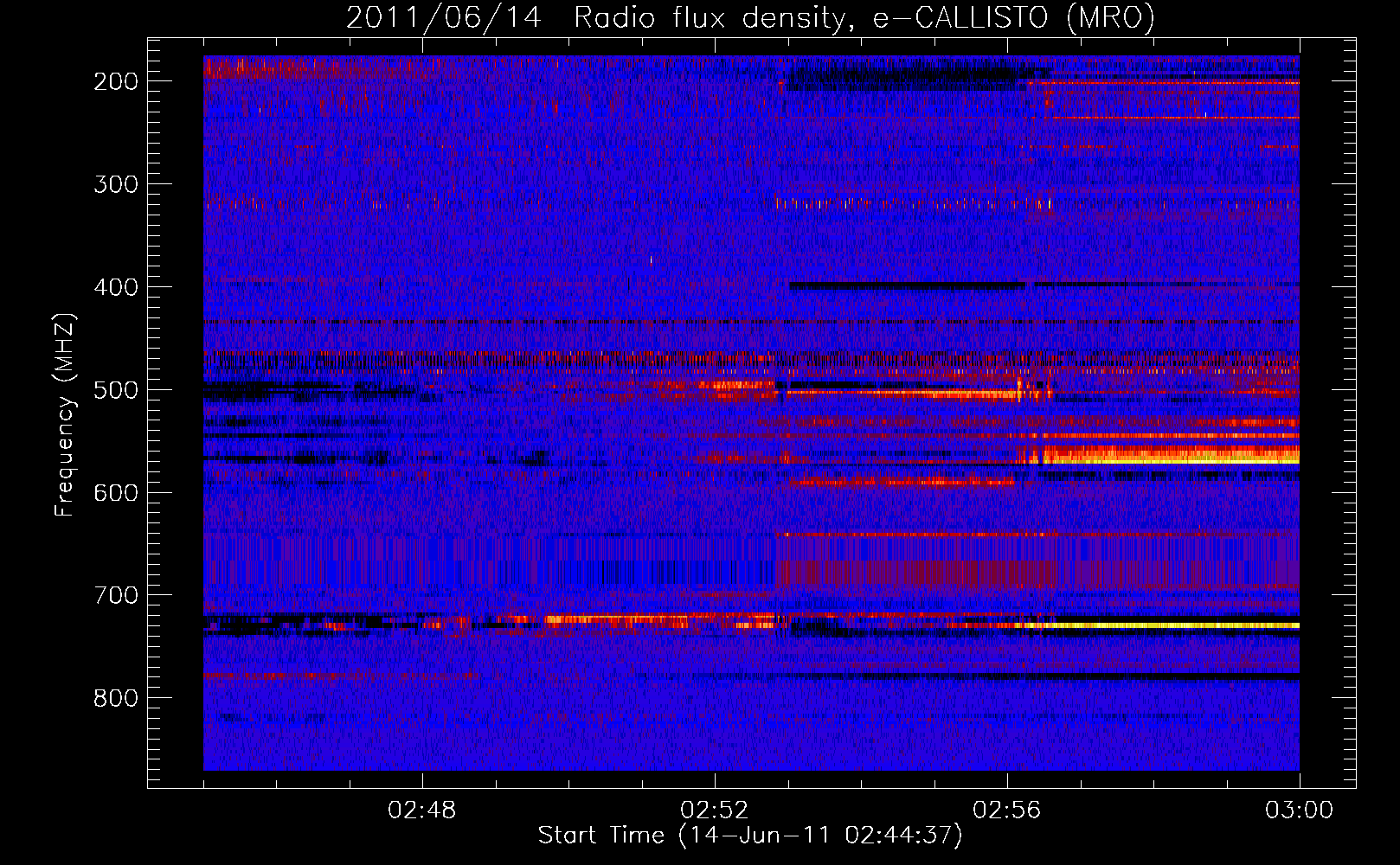Click the 400 frequency tick label

click(x=116, y=287)
